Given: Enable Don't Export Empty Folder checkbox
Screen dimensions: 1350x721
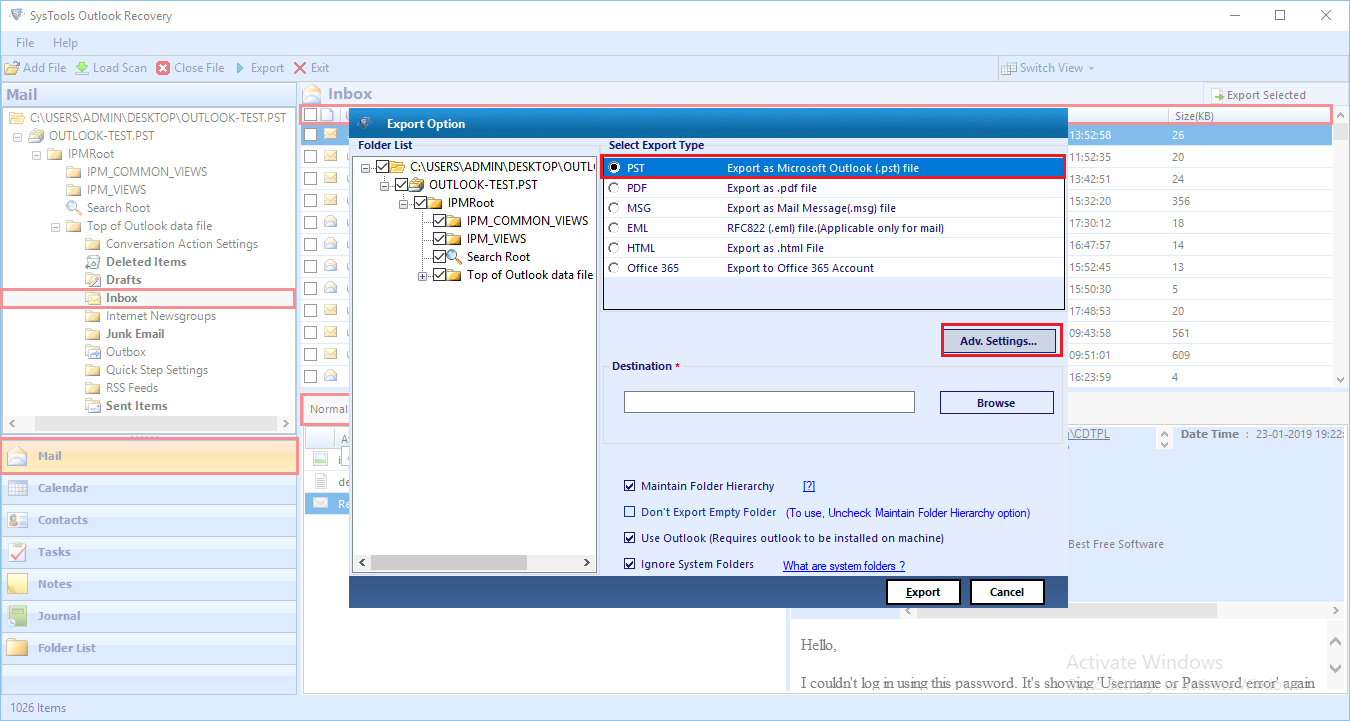Looking at the screenshot, I should (x=630, y=512).
